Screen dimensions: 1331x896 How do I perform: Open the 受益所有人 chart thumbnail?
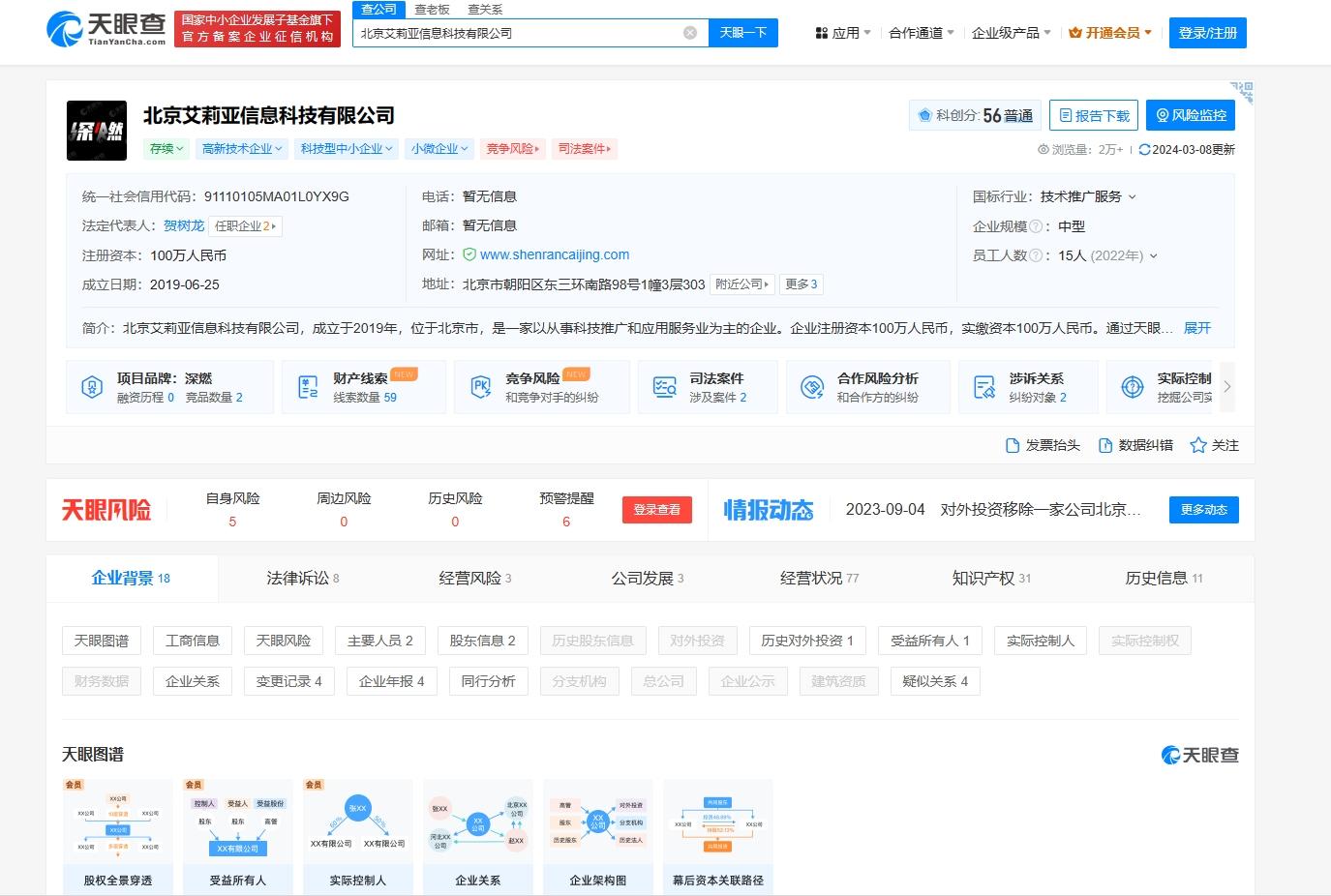click(237, 836)
